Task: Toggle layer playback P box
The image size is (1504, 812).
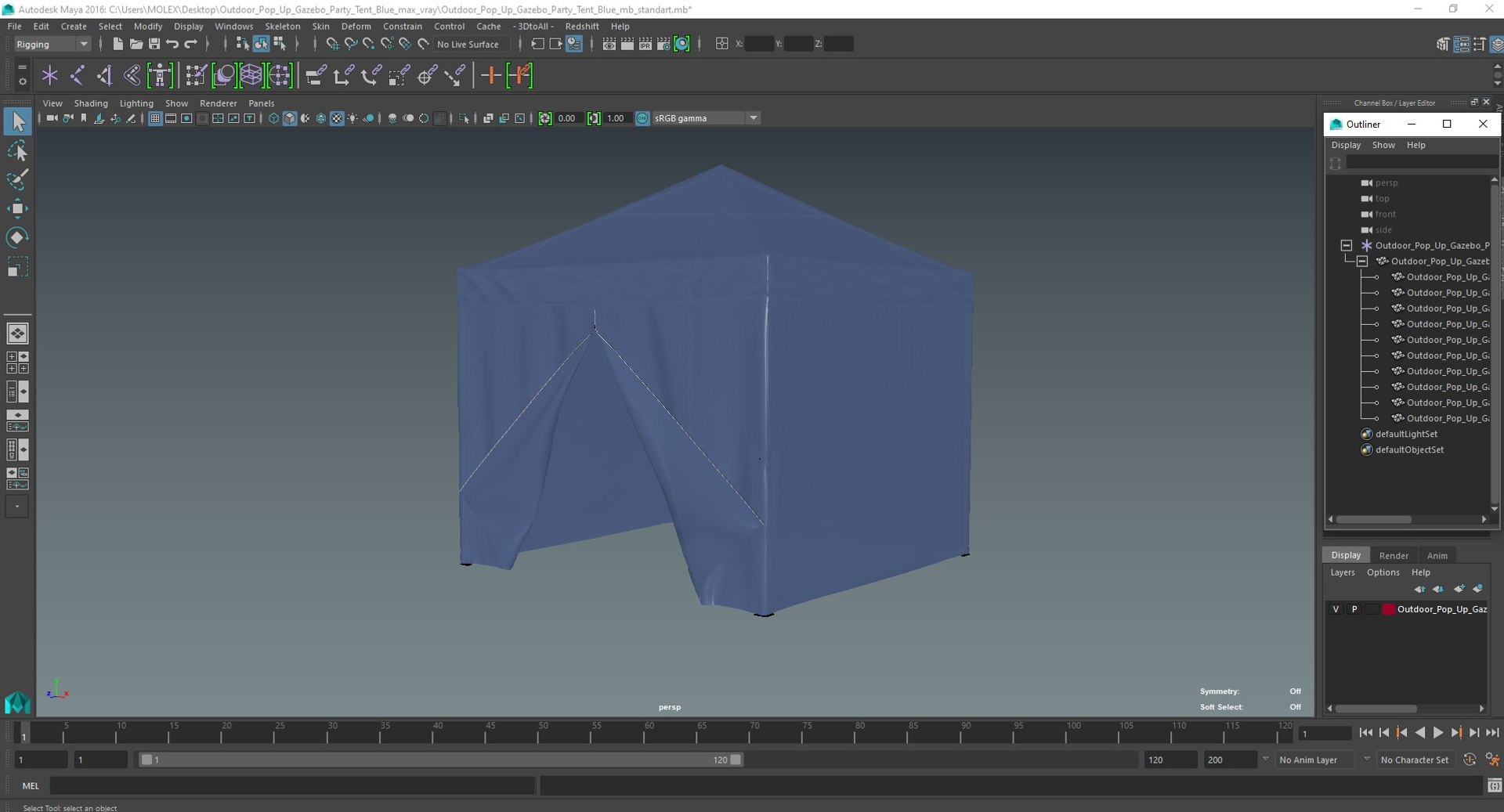Action: click(x=1354, y=609)
